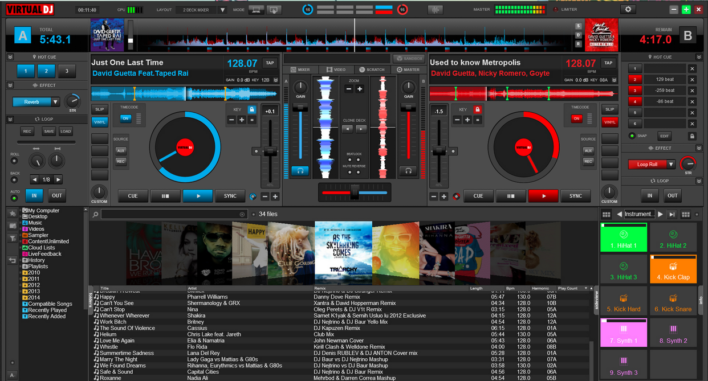Delete deck B hot cue 129 beat
The image size is (708, 381).
pyautogui.click(x=692, y=79)
